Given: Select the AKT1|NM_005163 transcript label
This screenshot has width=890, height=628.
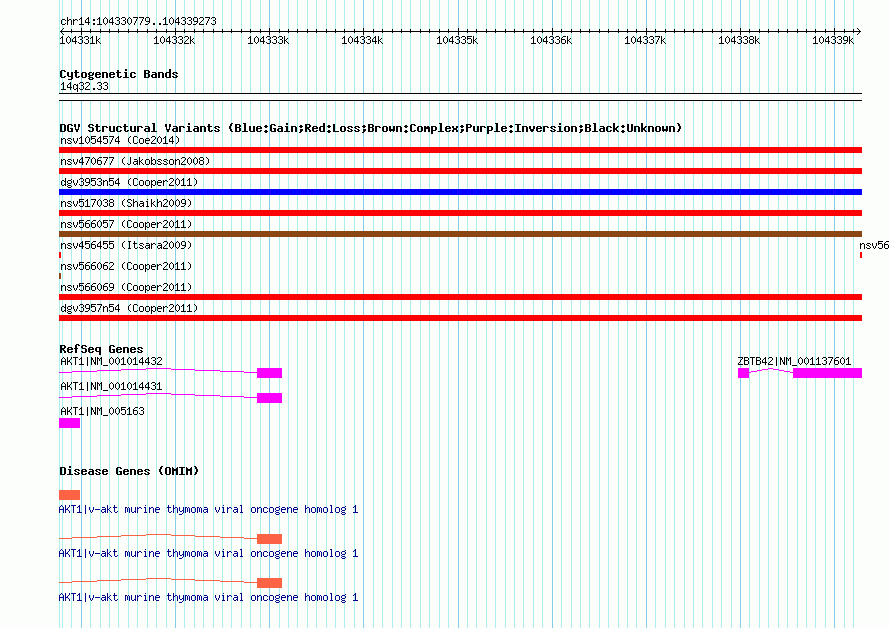Looking at the screenshot, I should point(102,411).
